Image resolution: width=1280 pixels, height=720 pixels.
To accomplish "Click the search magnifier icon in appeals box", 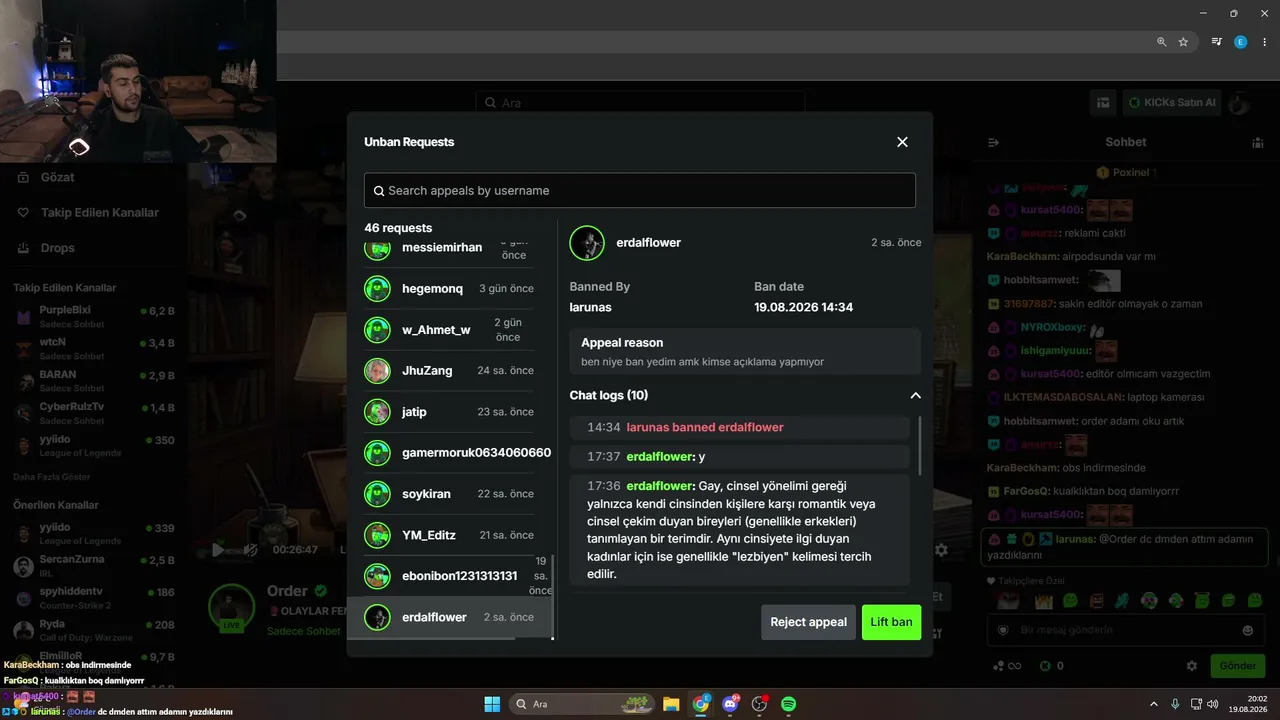I will 379,191.
